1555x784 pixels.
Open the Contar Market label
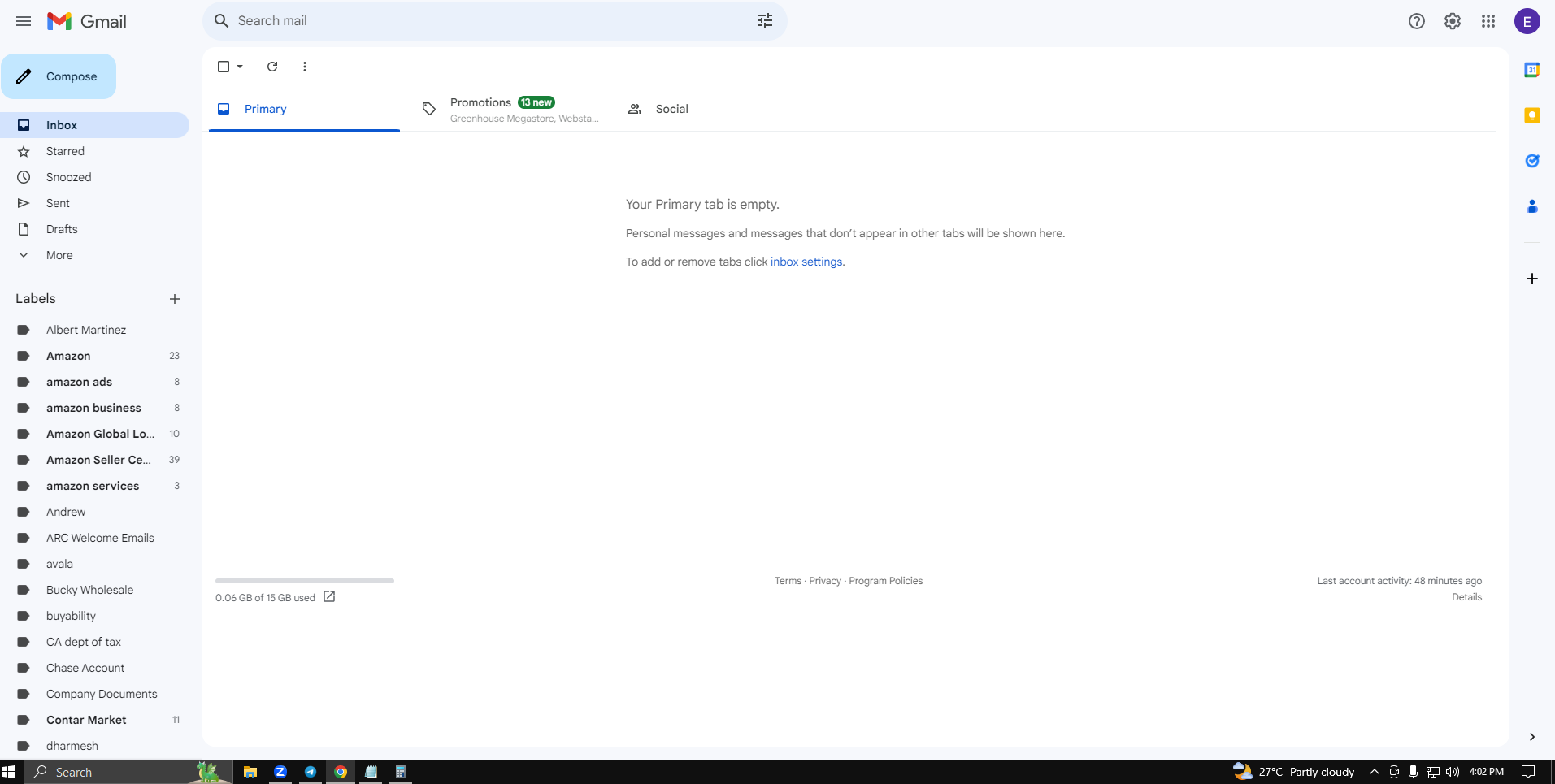(x=94, y=720)
